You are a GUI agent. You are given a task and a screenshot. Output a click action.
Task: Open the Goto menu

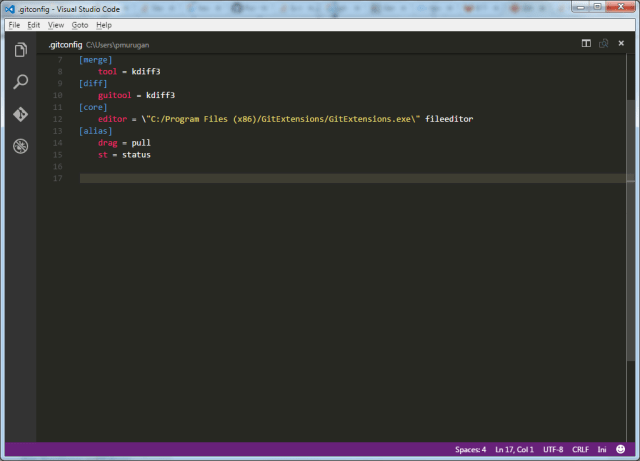click(x=80, y=24)
